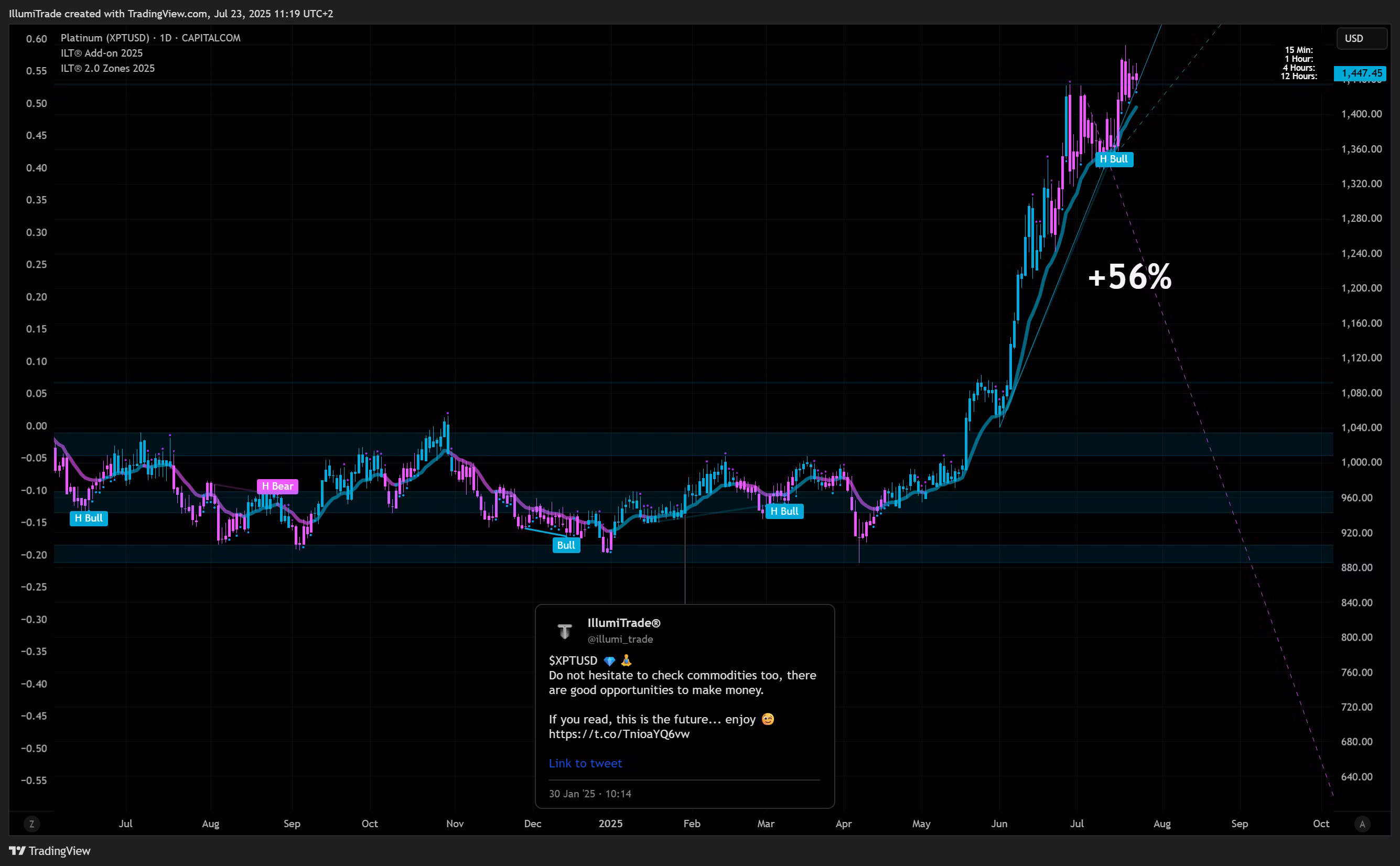Click the IllumiTrade avatar icon in tweet card
Screen dimensions: 1400x866
pyautogui.click(x=565, y=631)
